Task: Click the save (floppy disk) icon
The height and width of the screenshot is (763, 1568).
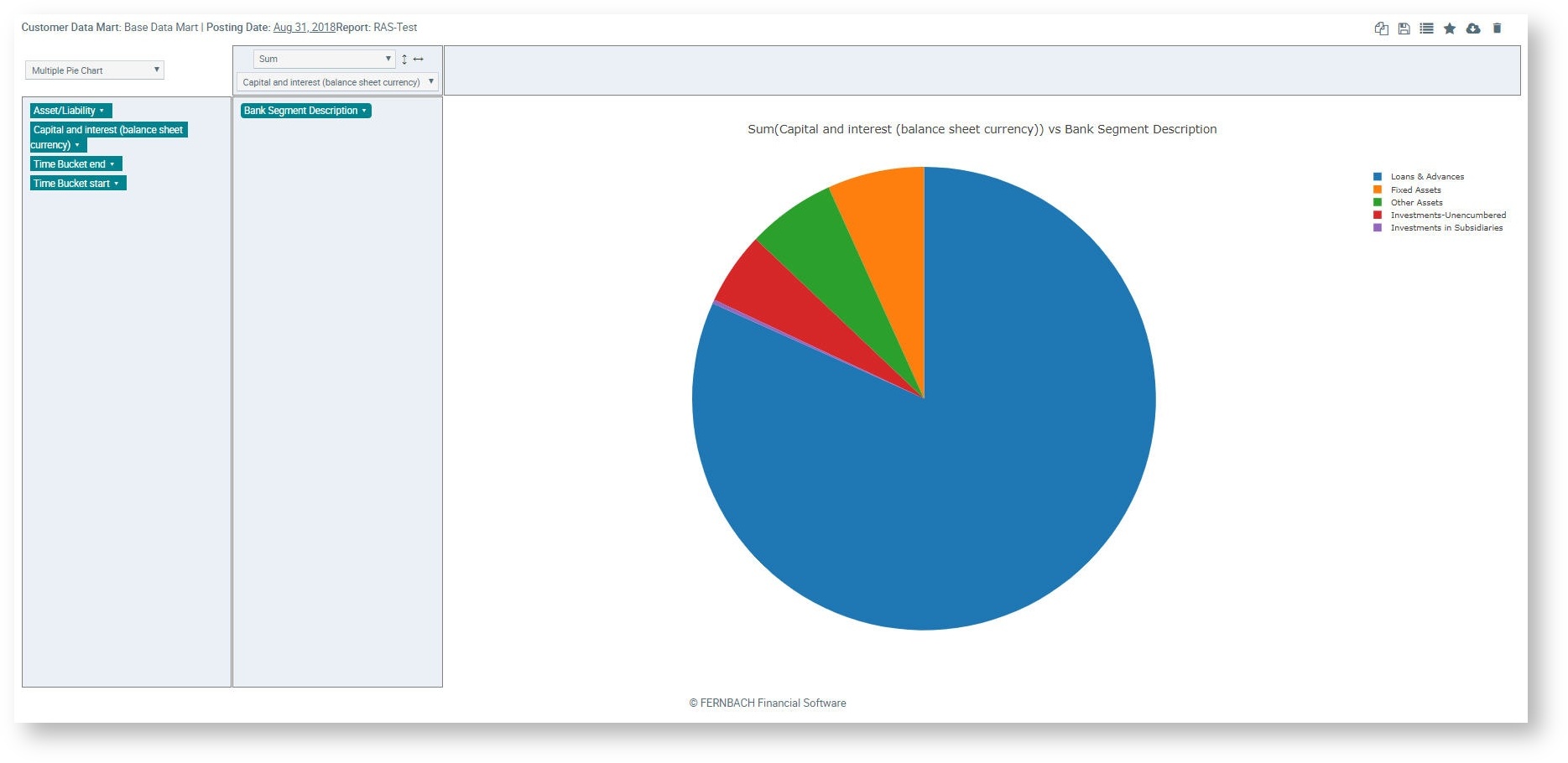Action: coord(1404,29)
